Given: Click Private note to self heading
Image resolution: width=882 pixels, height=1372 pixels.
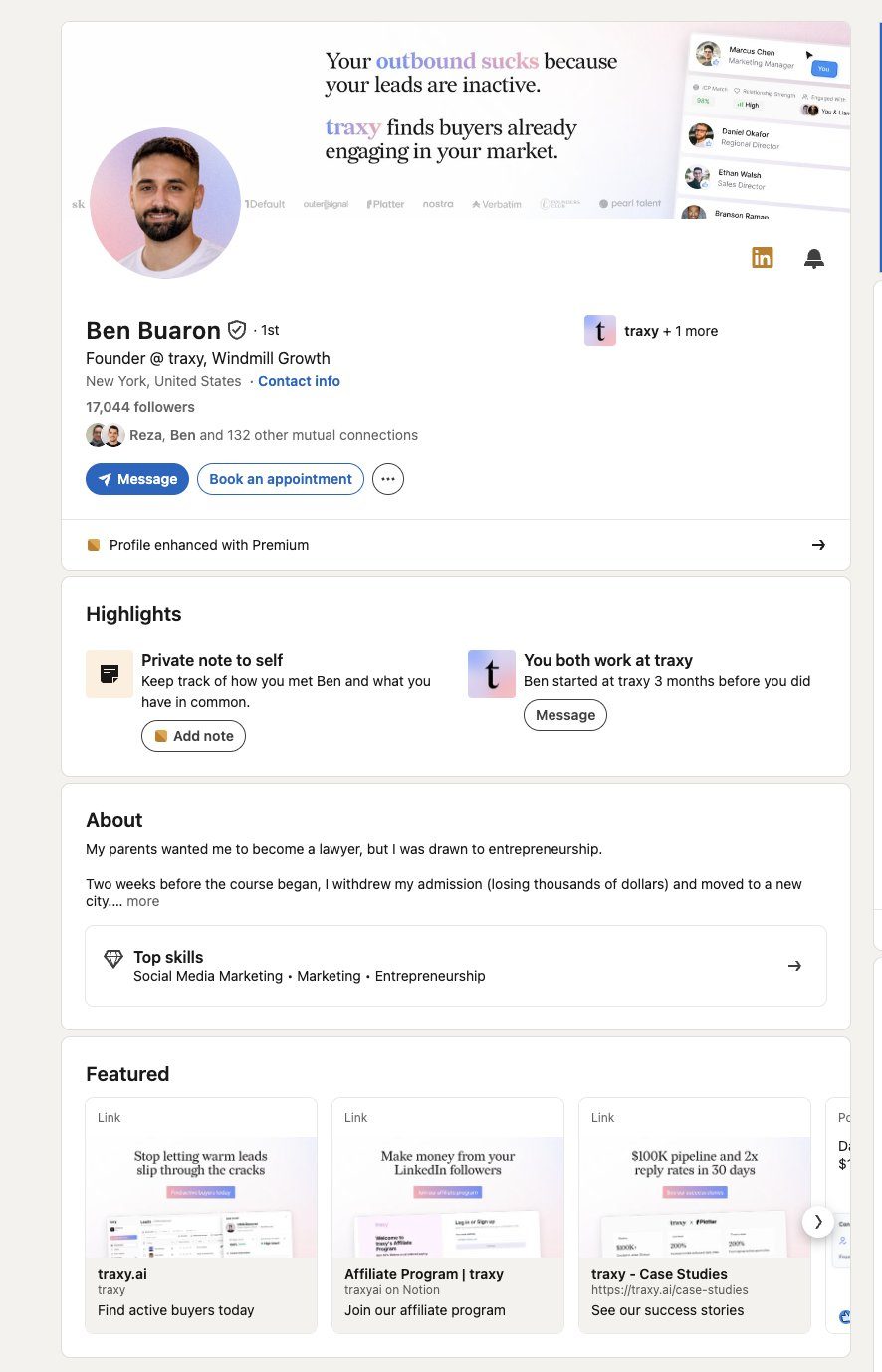Looking at the screenshot, I should (x=212, y=660).
